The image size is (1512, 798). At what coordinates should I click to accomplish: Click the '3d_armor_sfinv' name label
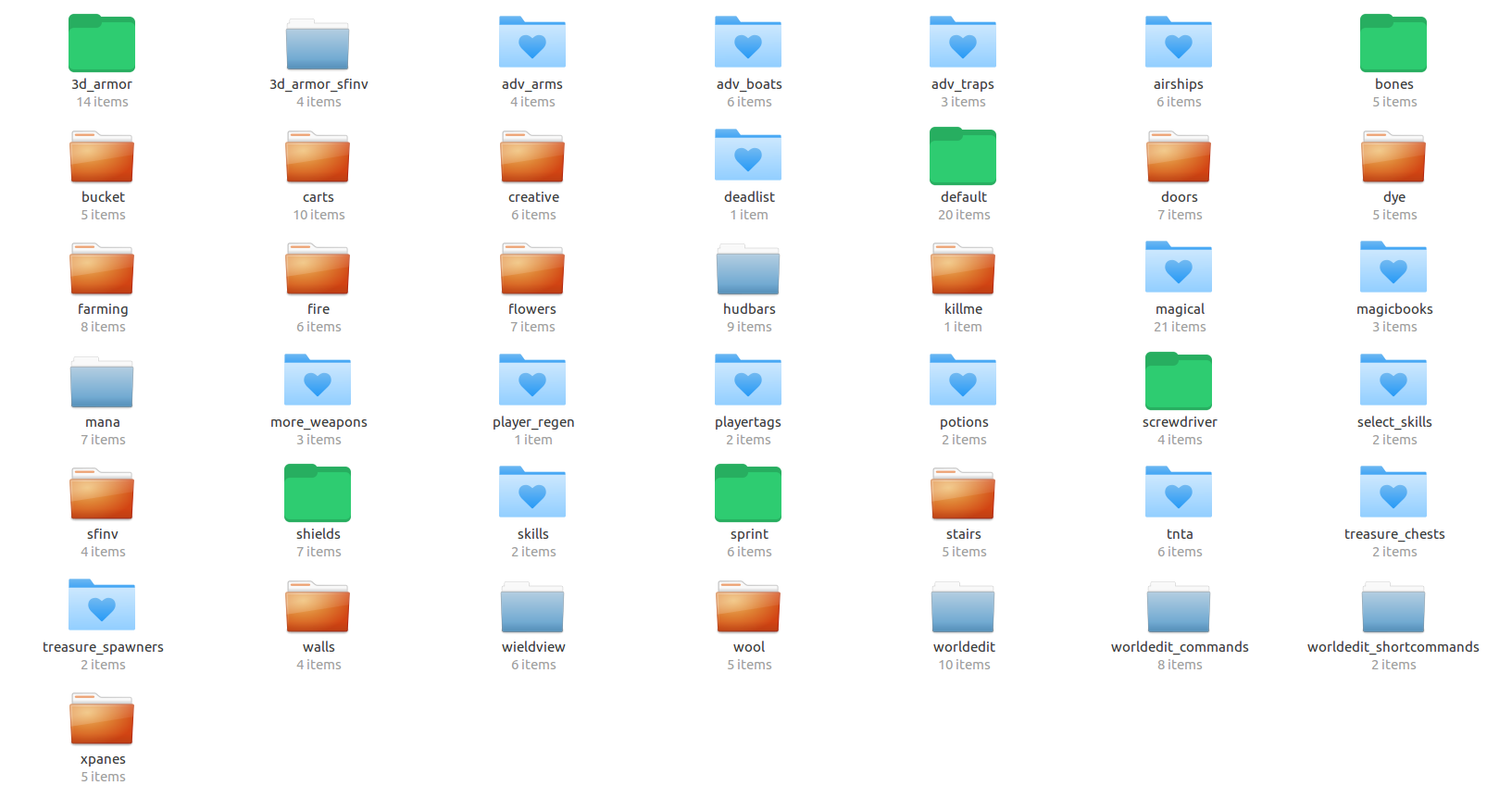(x=319, y=84)
